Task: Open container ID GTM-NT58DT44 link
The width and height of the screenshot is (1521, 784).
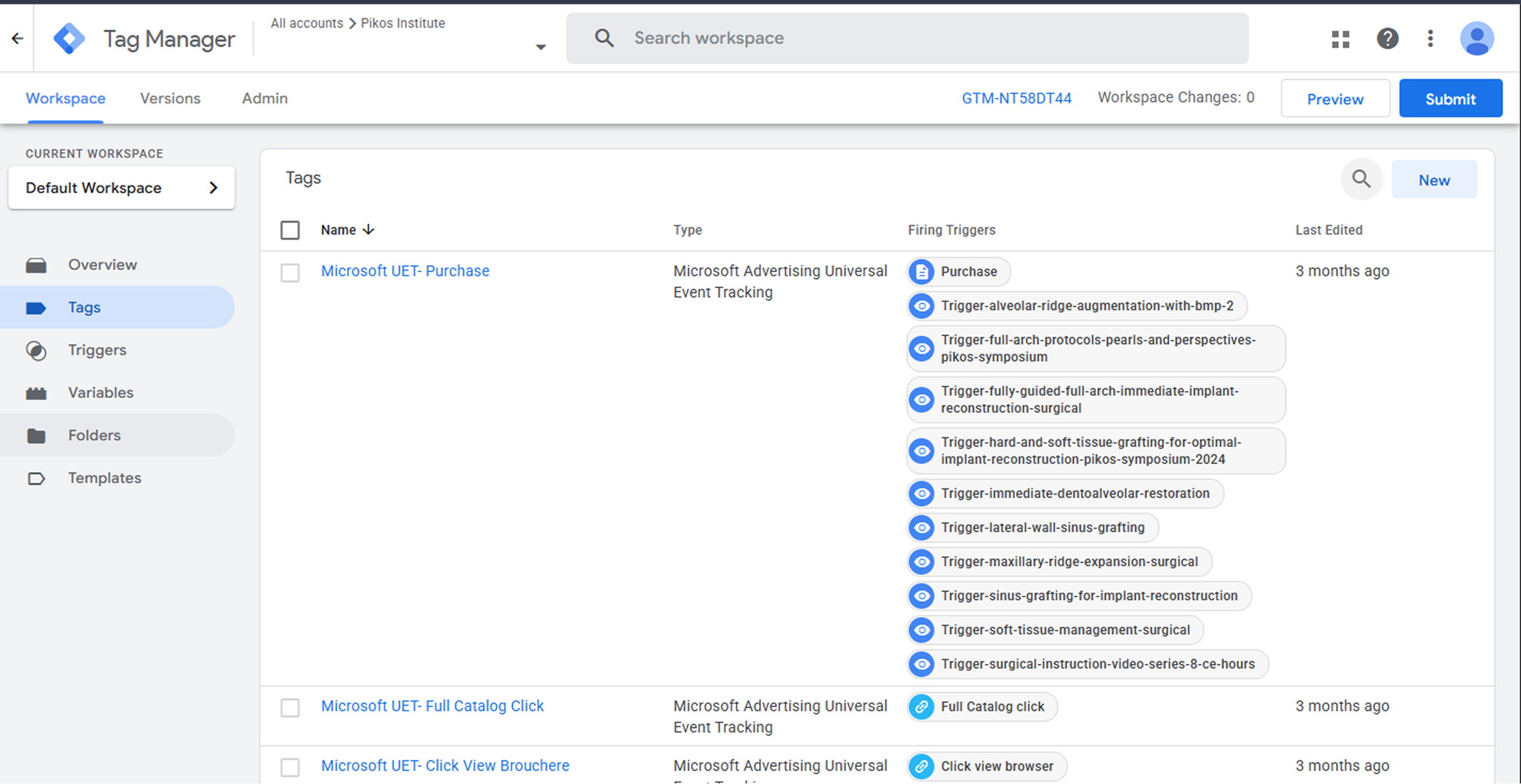Action: (x=1016, y=99)
